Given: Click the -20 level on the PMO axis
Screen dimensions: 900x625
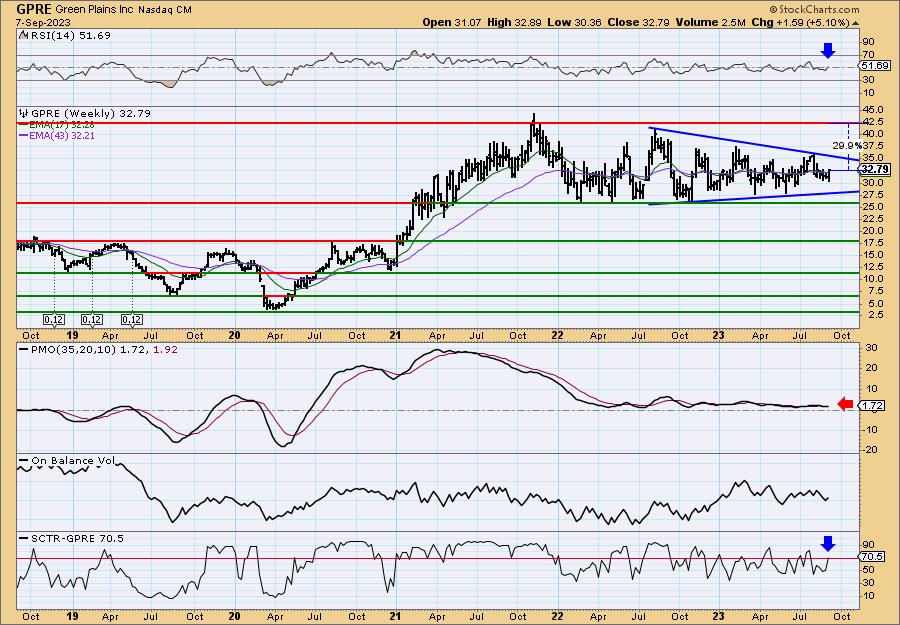Looking at the screenshot, I should tap(868, 450).
